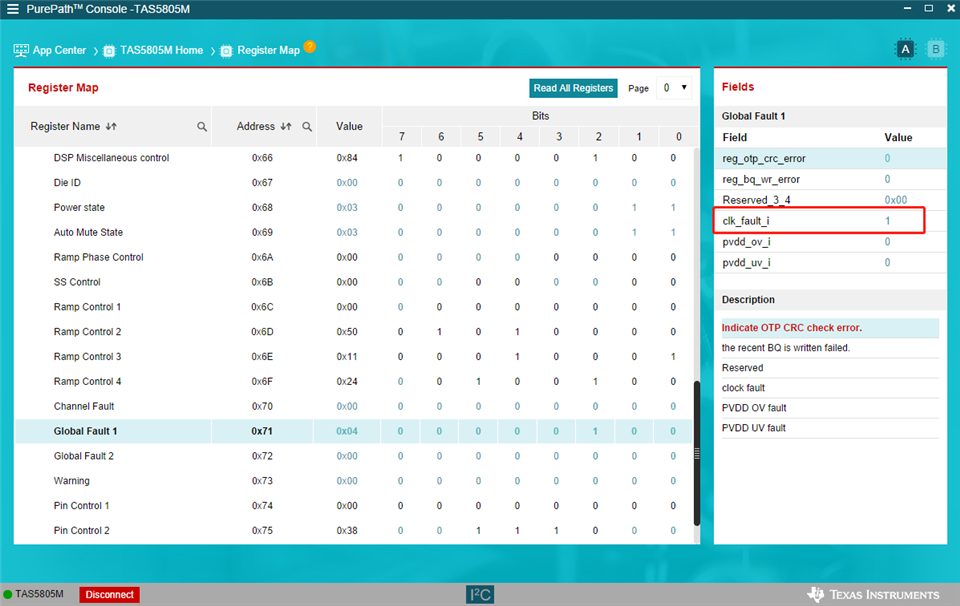Viewport: 960px width, 606px height.
Task: Click 'PVDD OV fault' description
Action: pyautogui.click(x=754, y=408)
